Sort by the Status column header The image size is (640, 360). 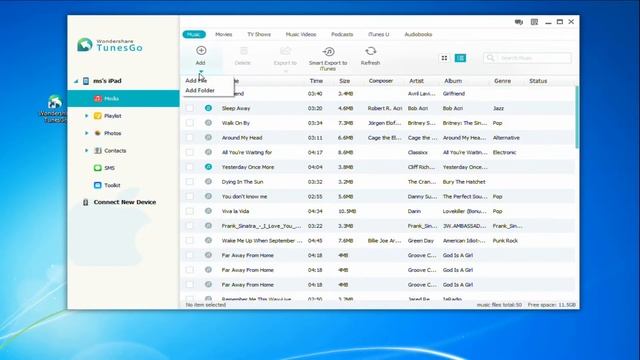(538, 81)
